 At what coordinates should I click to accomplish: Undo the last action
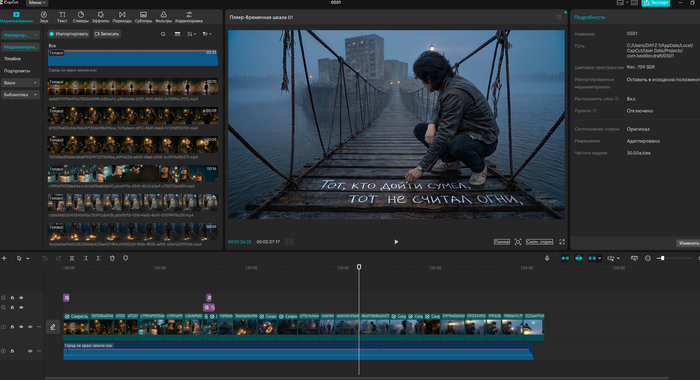[45, 258]
